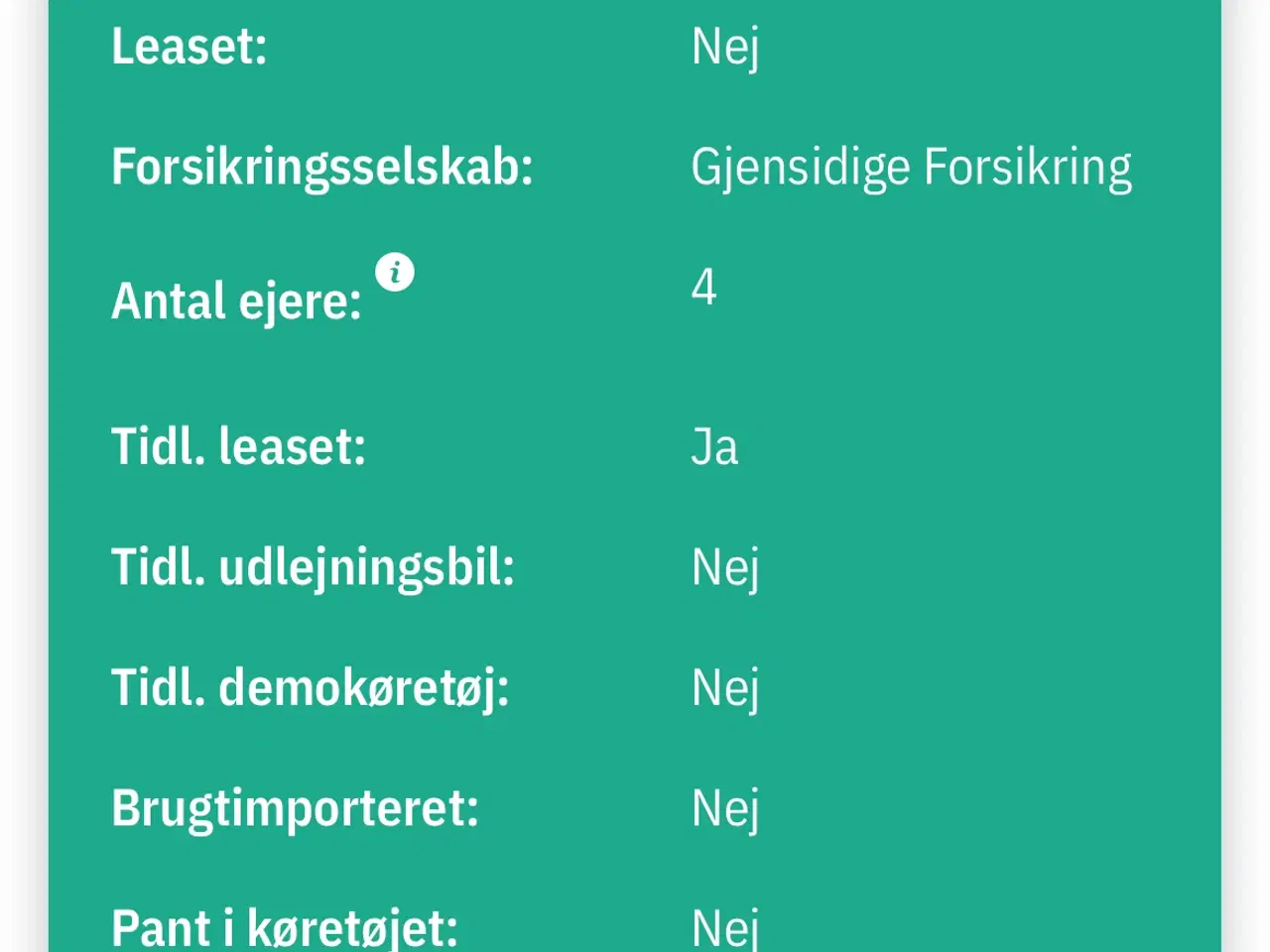Click the Pant i køretøjet label
This screenshot has width=1270, height=952.
pyautogui.click(x=285, y=928)
